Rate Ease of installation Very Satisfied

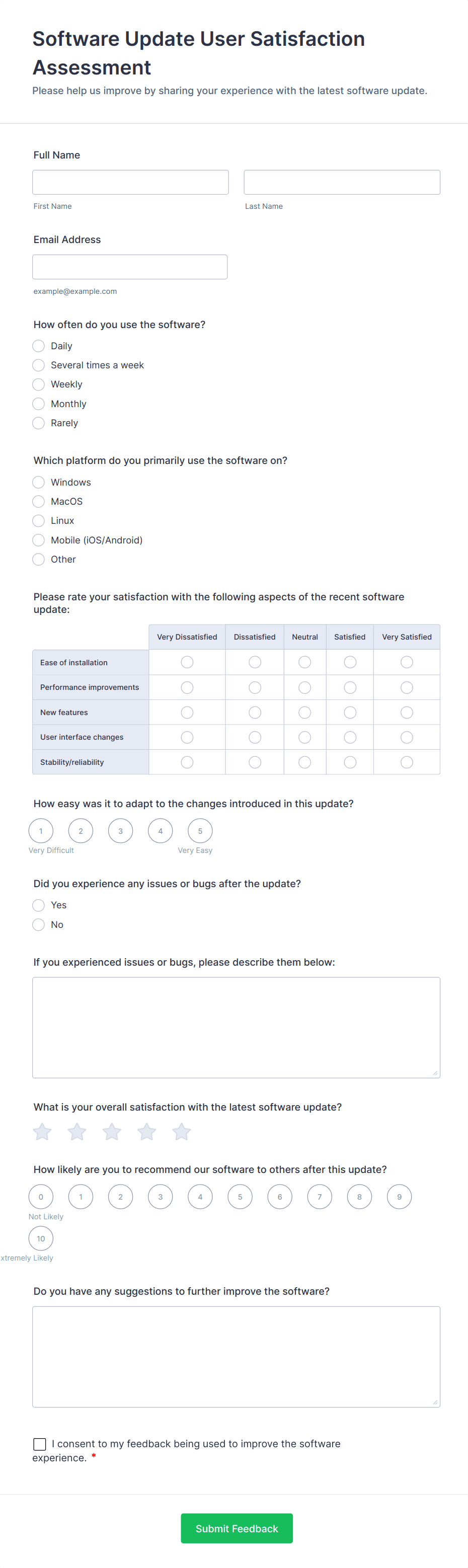tap(407, 662)
